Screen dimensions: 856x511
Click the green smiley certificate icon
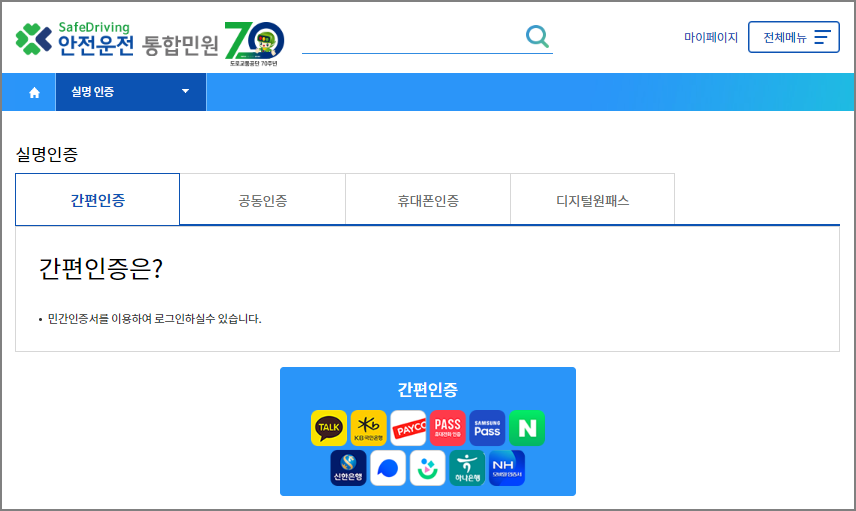[427, 468]
